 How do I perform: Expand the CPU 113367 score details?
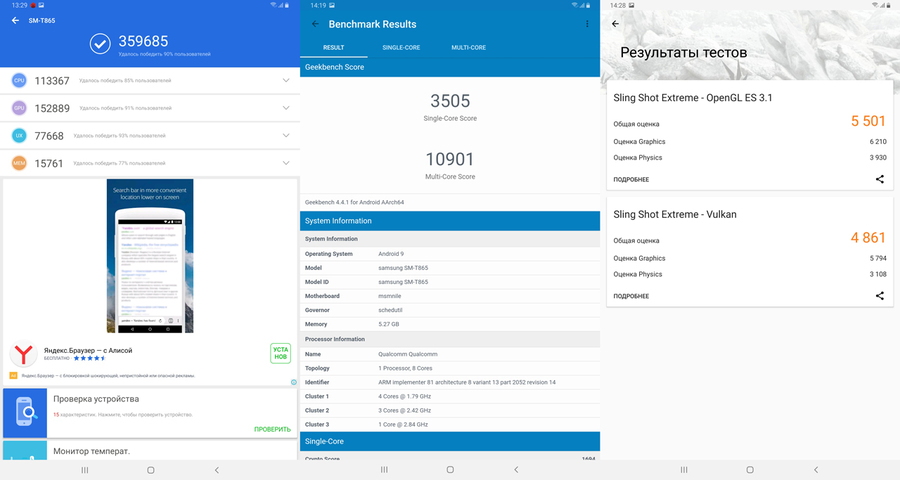pyautogui.click(x=286, y=80)
